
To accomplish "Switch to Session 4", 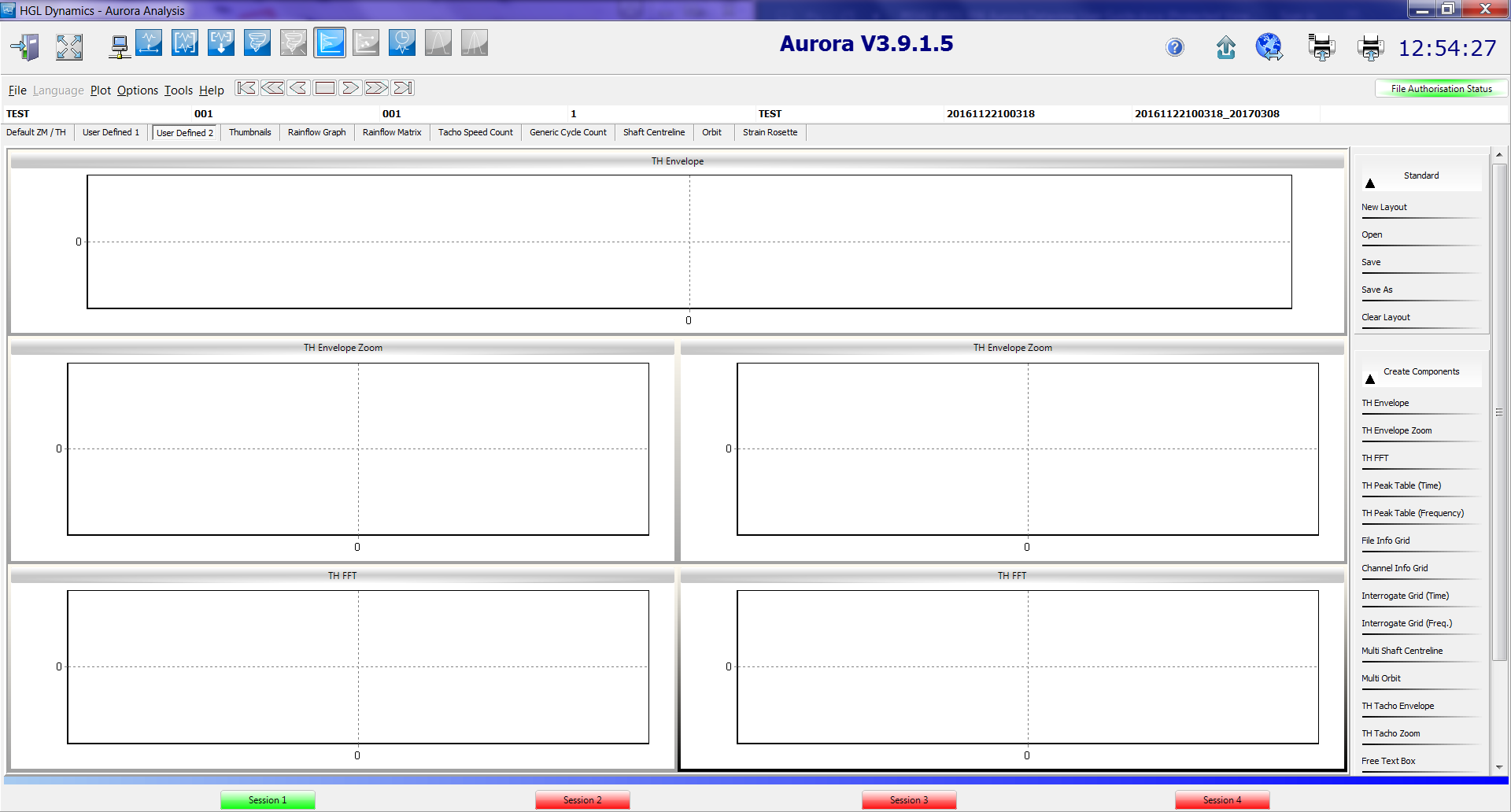I will 1222,800.
